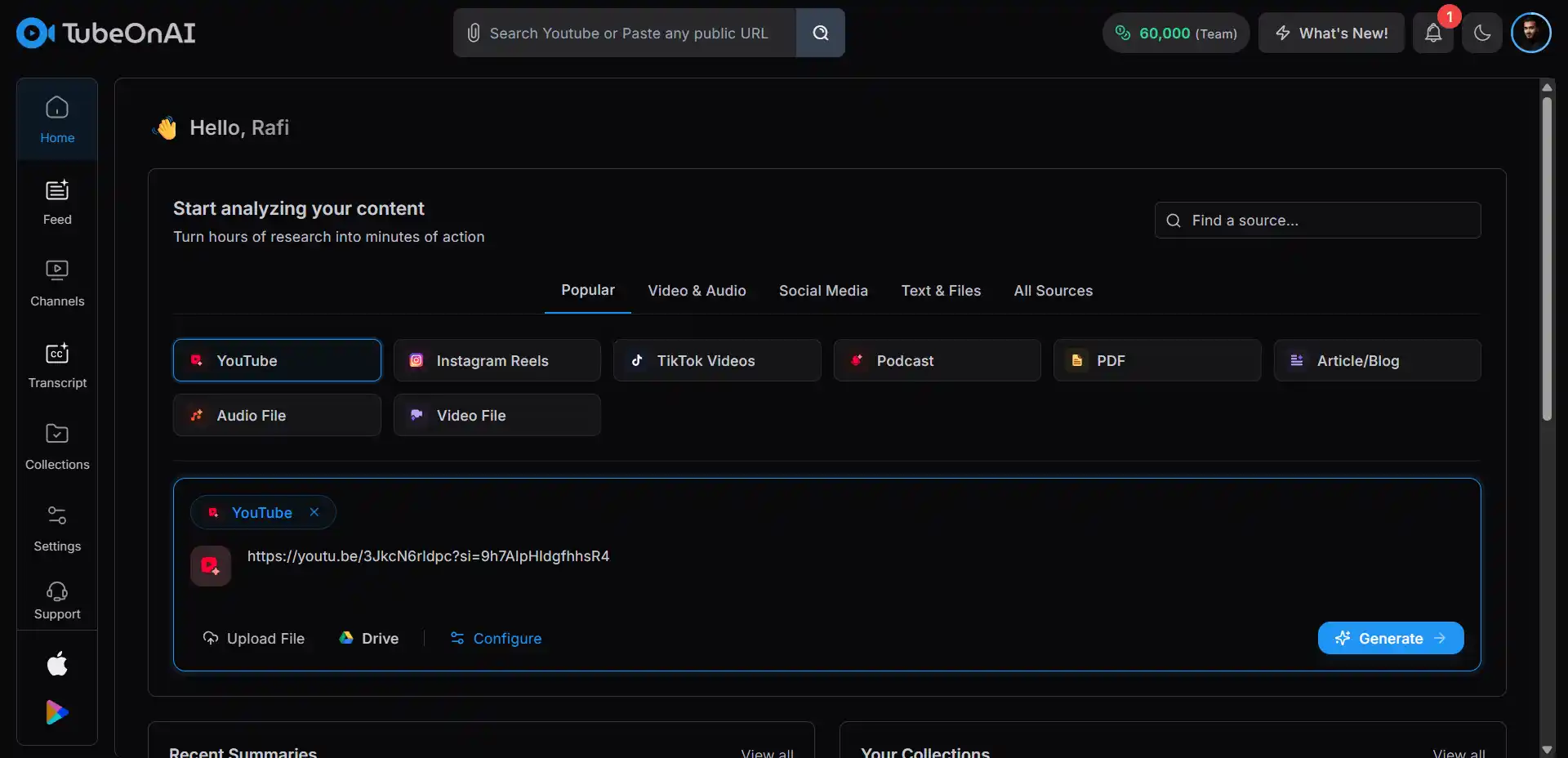1568x758 pixels.
Task: Go to Channels in the sidebar
Action: tap(57, 283)
